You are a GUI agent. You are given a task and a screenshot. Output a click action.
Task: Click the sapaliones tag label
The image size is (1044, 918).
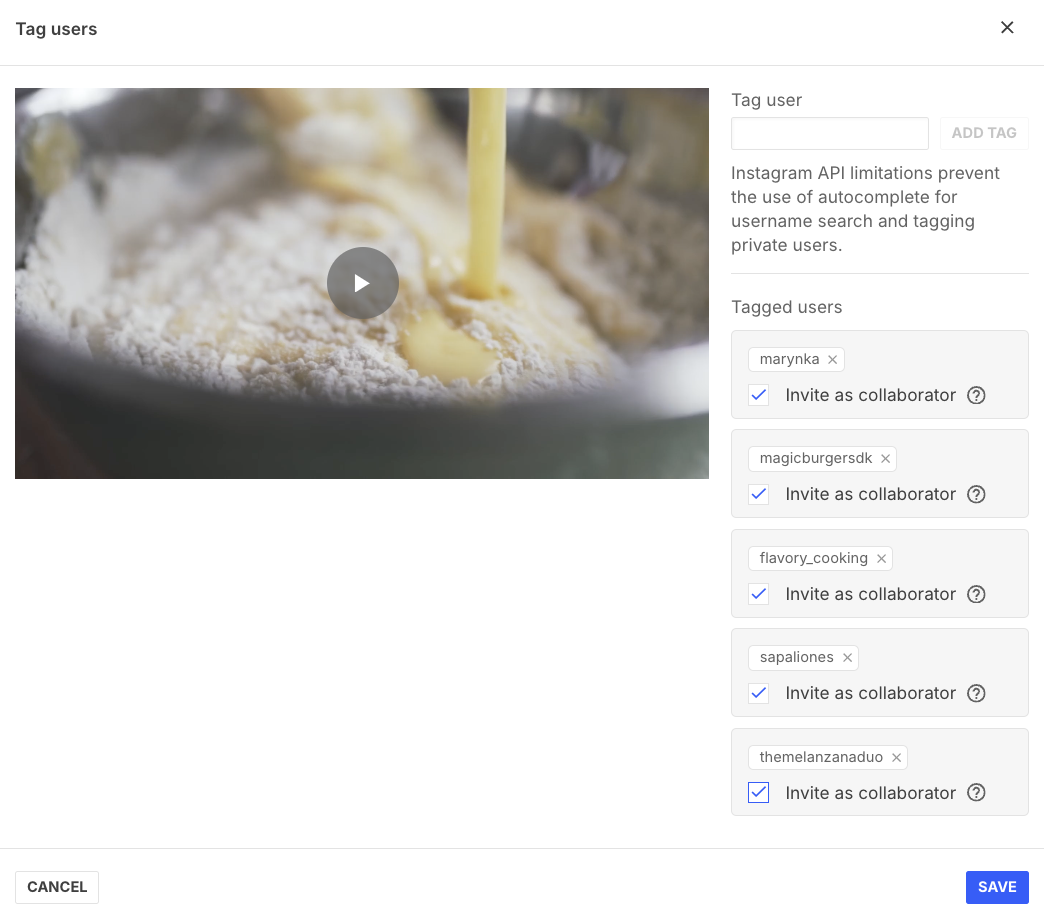[x=796, y=658]
